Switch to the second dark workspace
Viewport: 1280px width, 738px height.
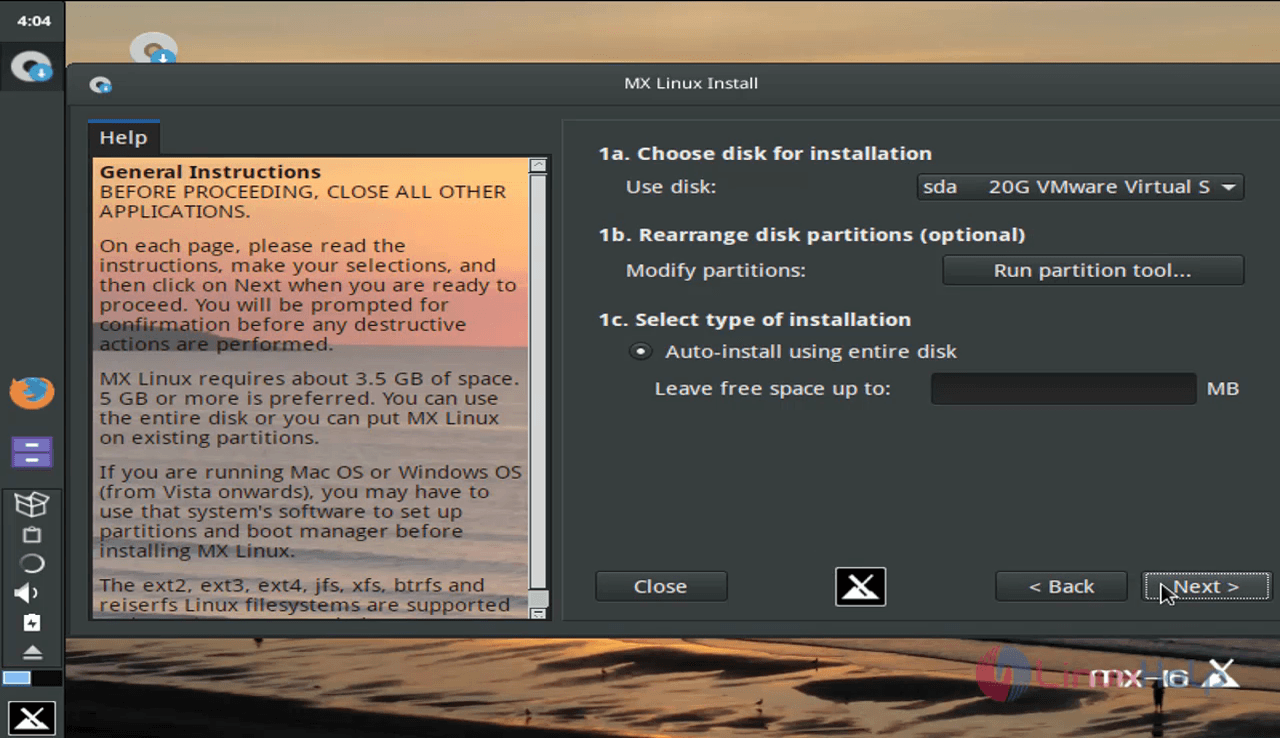(x=47, y=678)
